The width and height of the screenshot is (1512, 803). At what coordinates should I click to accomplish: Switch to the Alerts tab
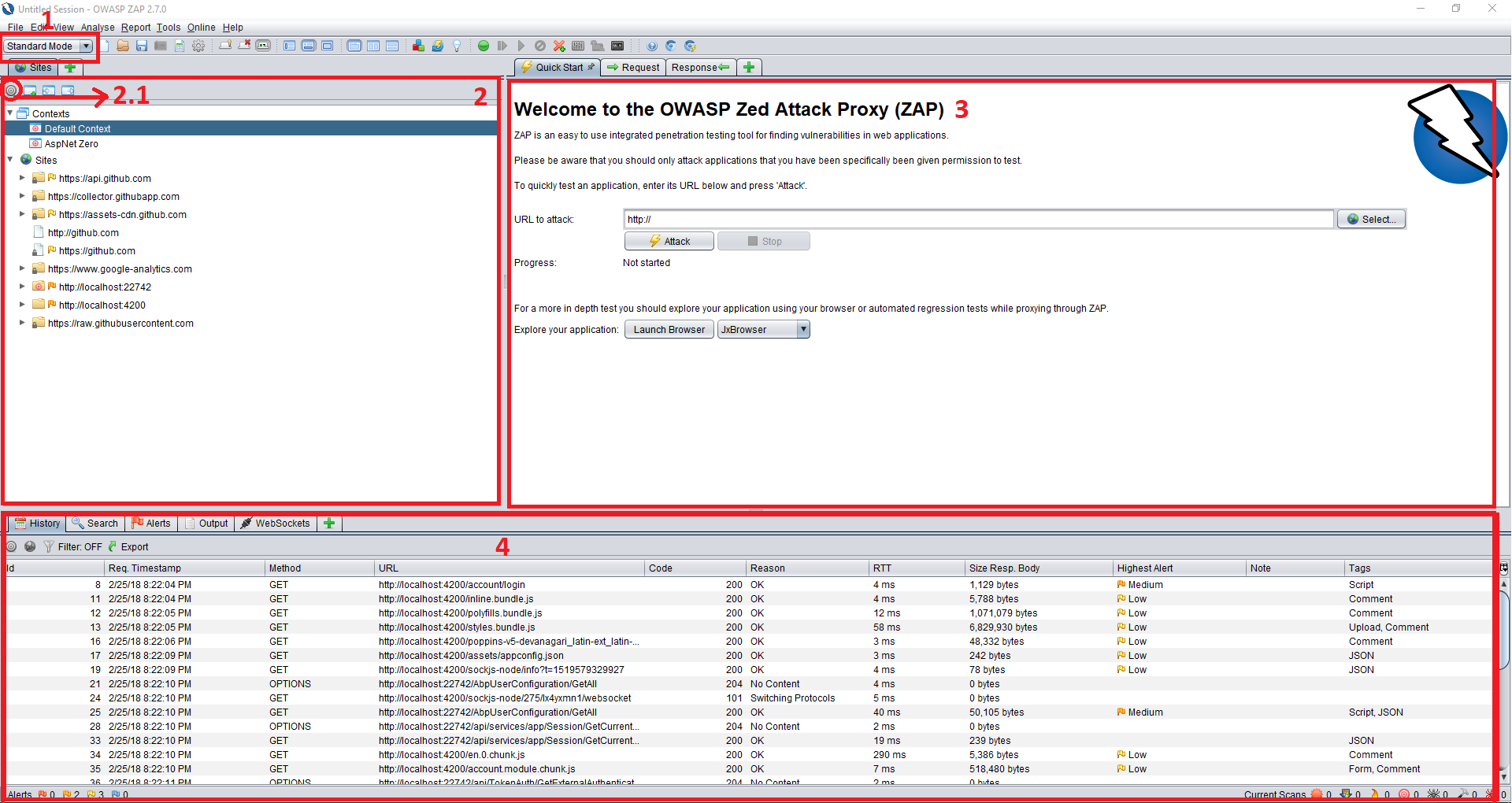point(150,524)
